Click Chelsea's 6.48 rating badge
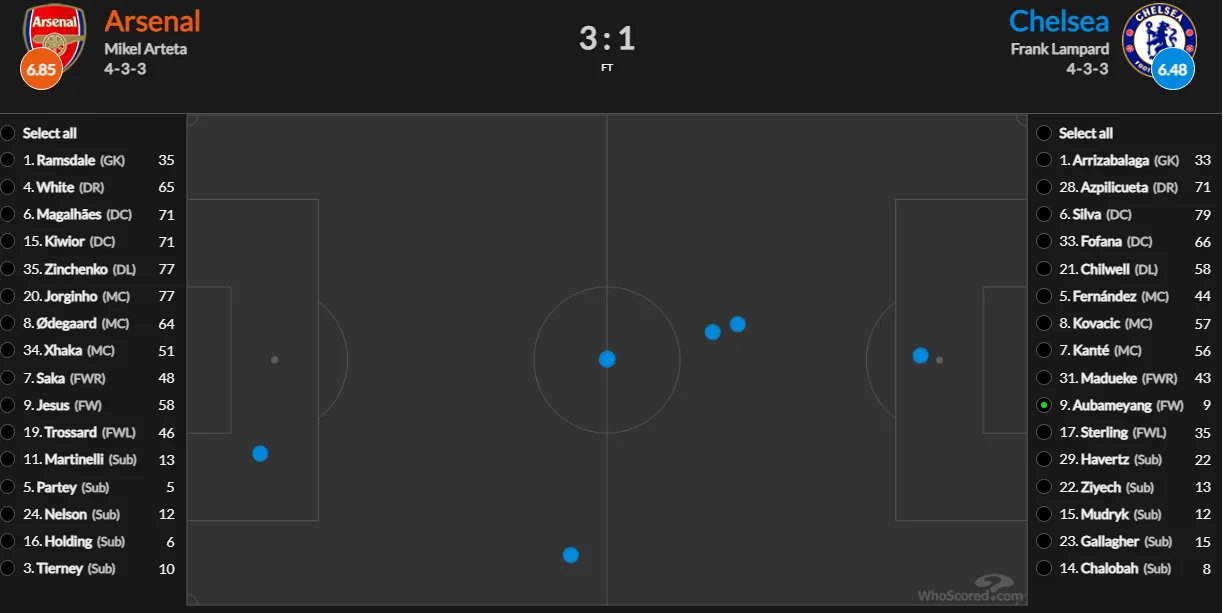 click(1172, 69)
